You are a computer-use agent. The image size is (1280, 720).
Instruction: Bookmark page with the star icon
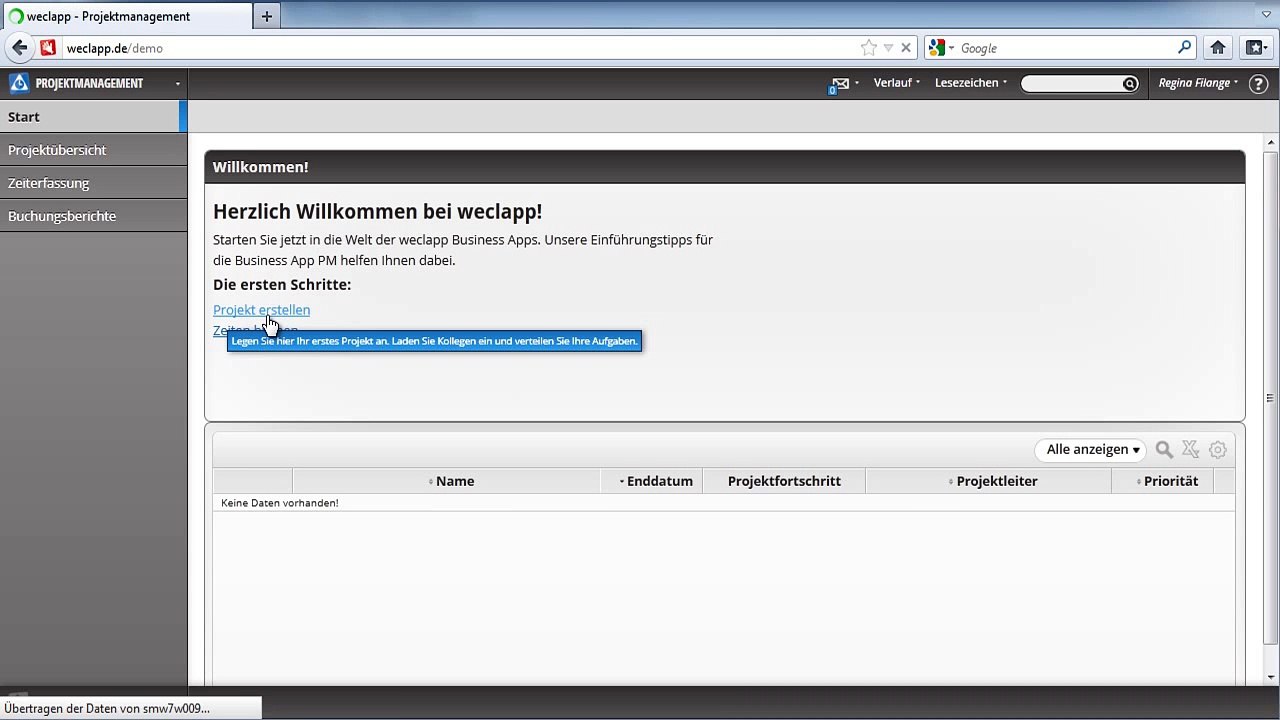coord(869,48)
